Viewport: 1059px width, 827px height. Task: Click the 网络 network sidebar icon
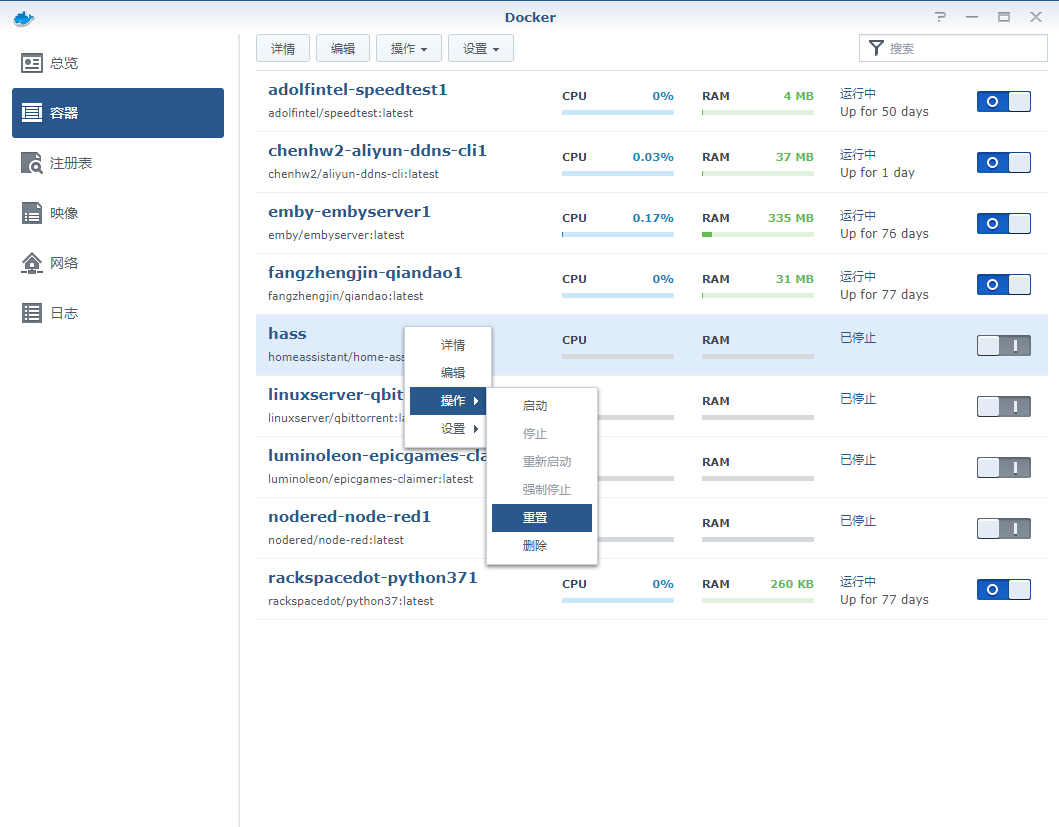click(32, 263)
